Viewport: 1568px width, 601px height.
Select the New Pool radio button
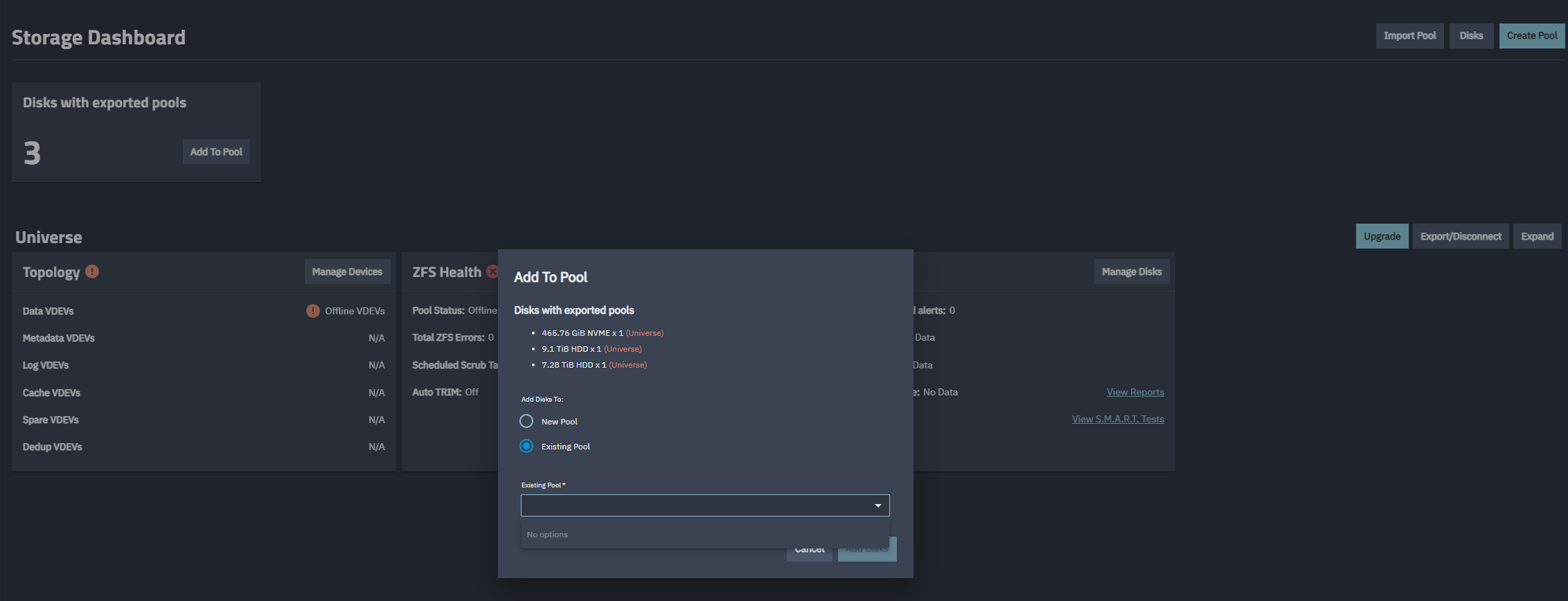point(526,421)
